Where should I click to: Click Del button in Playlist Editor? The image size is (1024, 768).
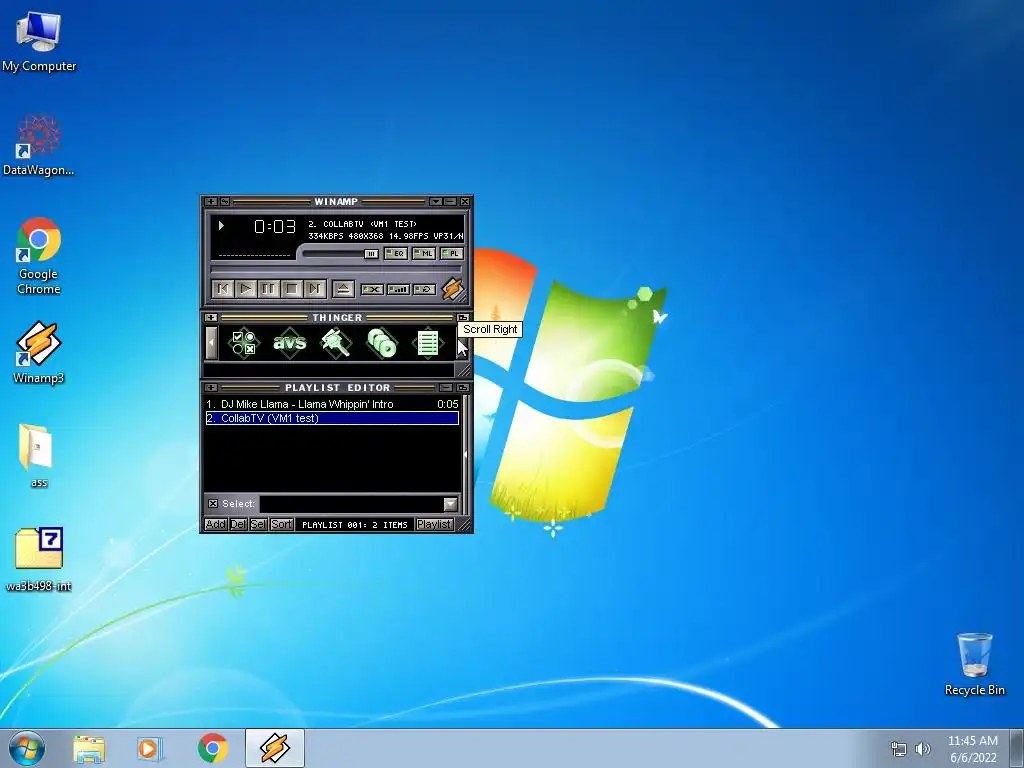pos(238,524)
